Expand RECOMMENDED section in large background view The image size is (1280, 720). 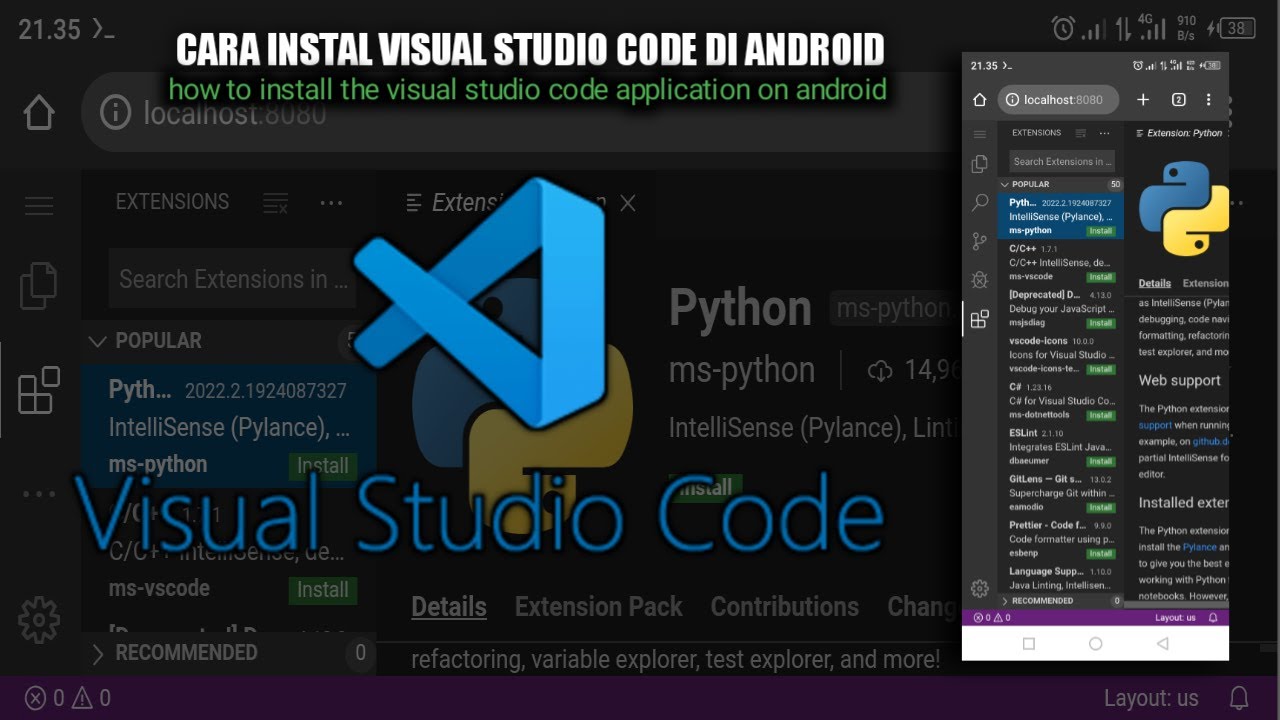pos(229,653)
